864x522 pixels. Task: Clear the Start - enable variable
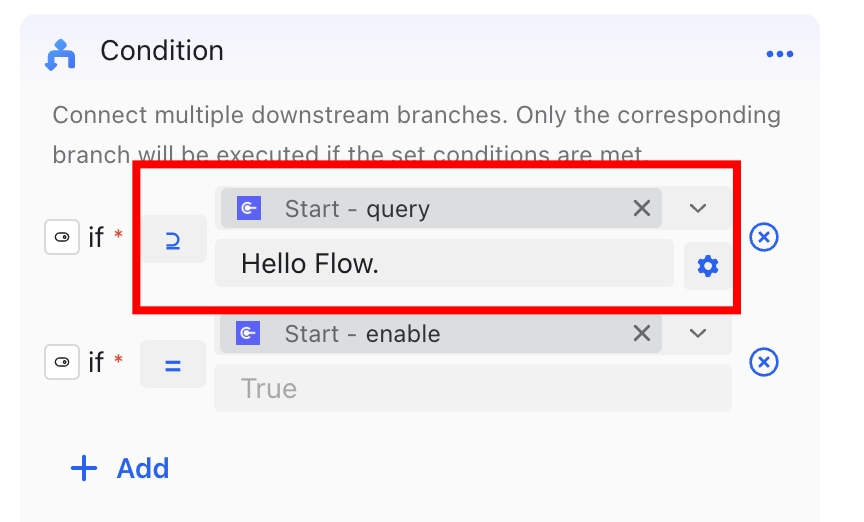(642, 333)
